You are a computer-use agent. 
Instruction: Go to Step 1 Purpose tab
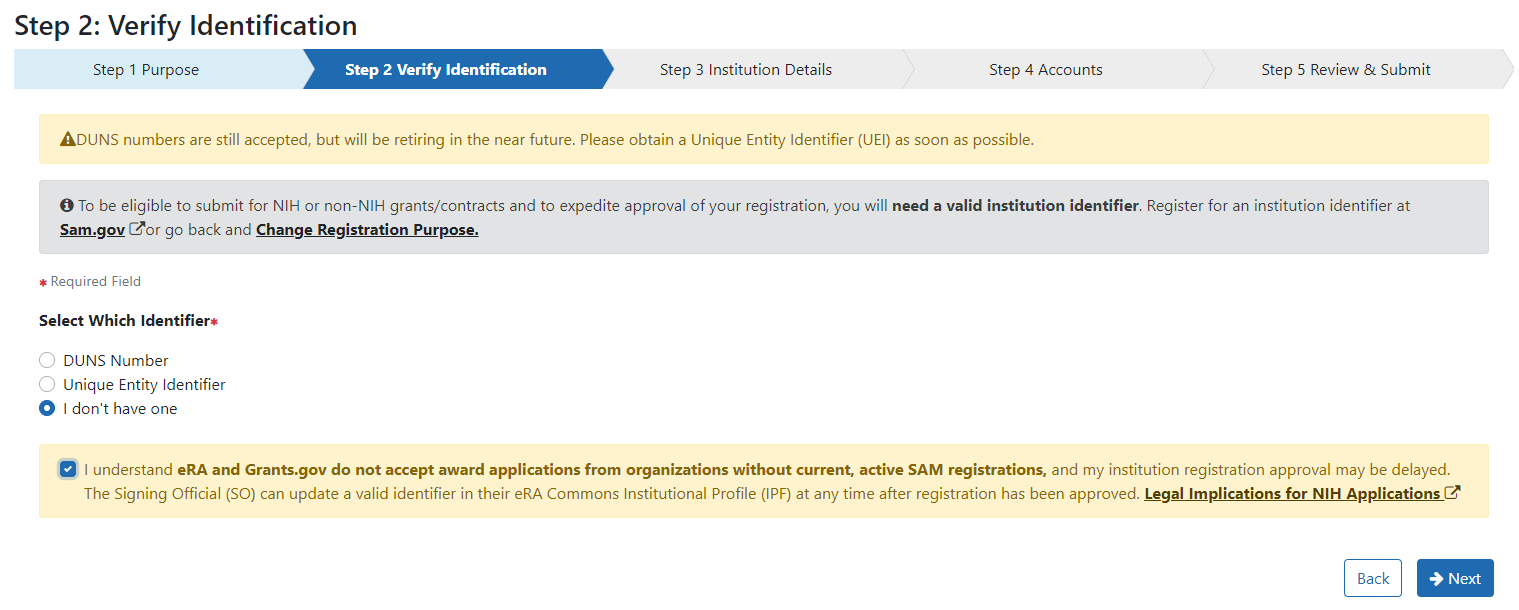point(146,70)
